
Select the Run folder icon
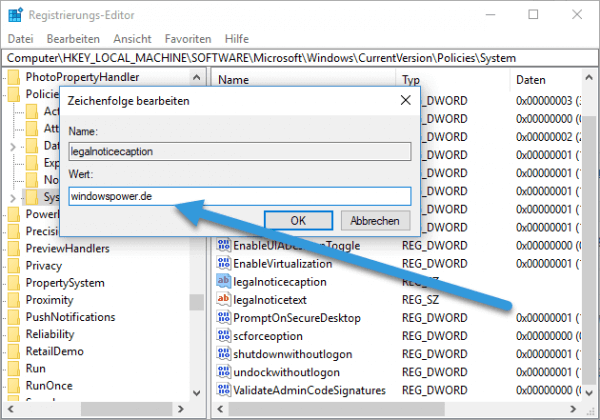(x=14, y=368)
